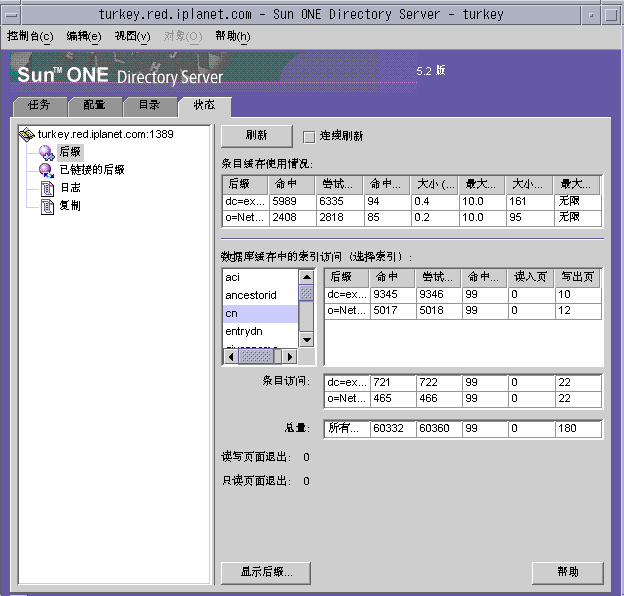624x596 pixels.
Task: Click cell 9345 in index access table
Action: (x=393, y=295)
